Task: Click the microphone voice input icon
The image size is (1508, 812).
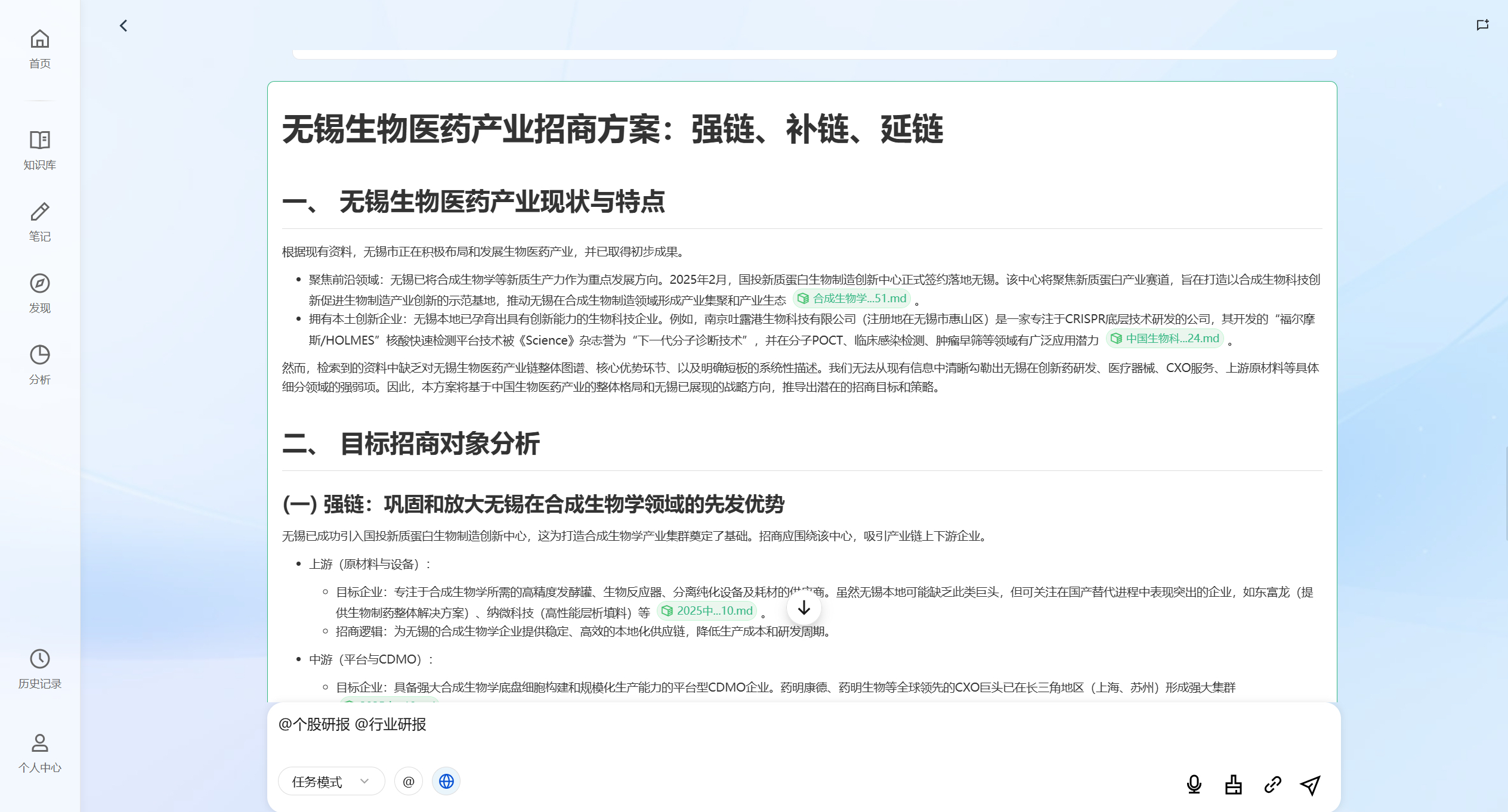Action: point(1194,785)
